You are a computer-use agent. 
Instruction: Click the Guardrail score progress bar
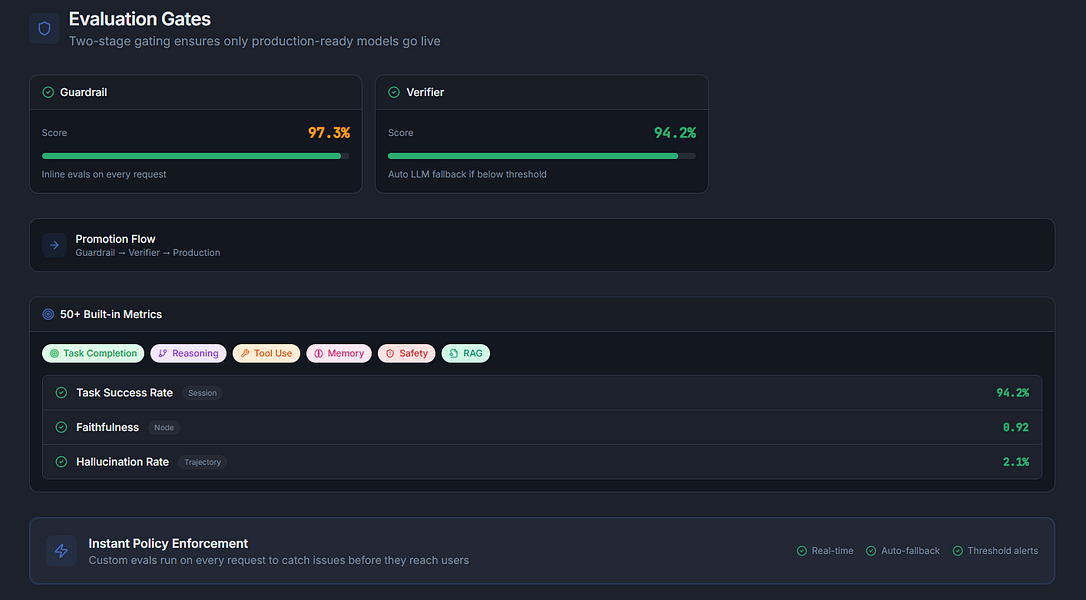195,156
